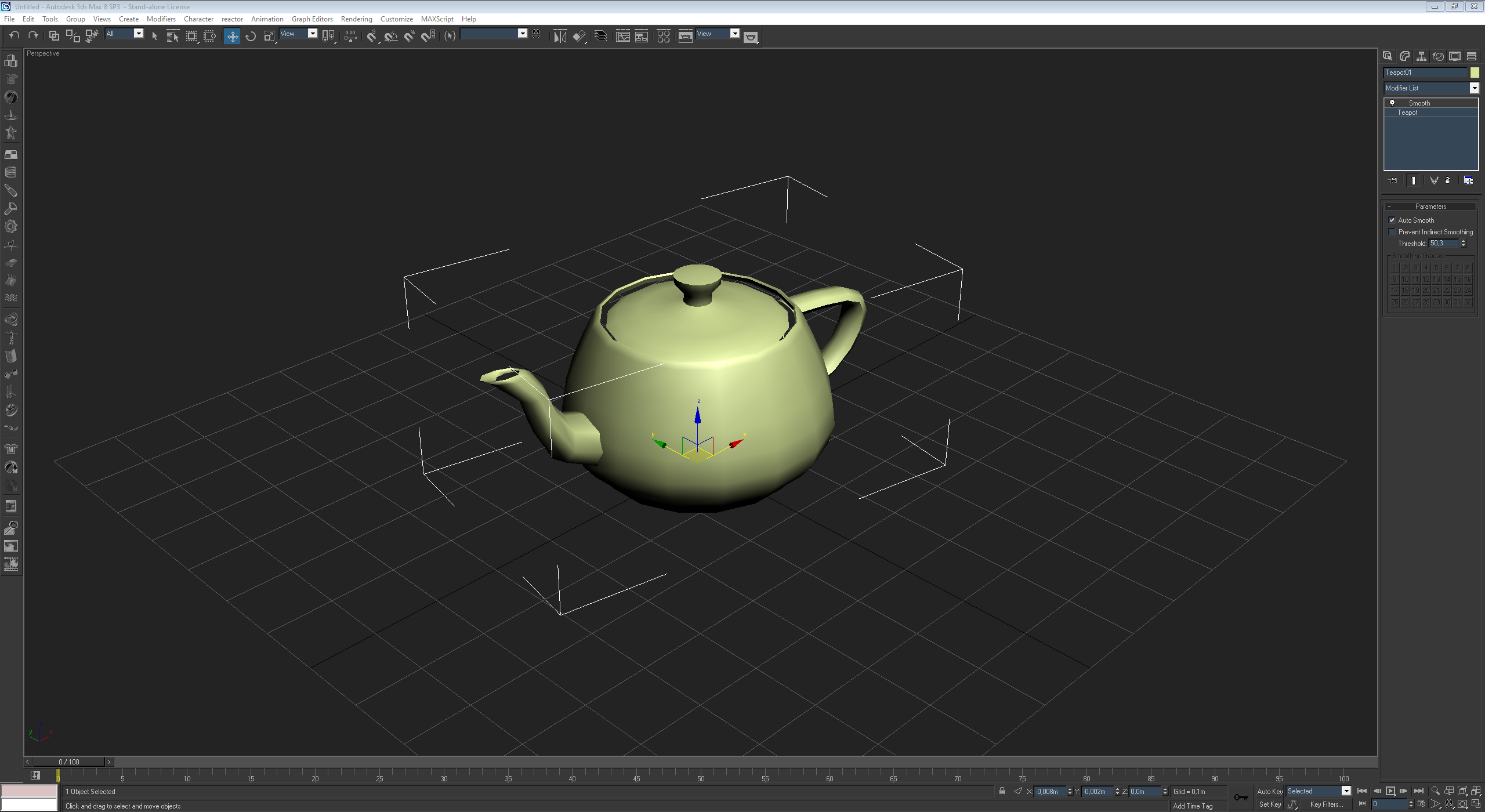Click Play Animation button
Viewport: 1485px width, 812px height.
[x=1390, y=791]
